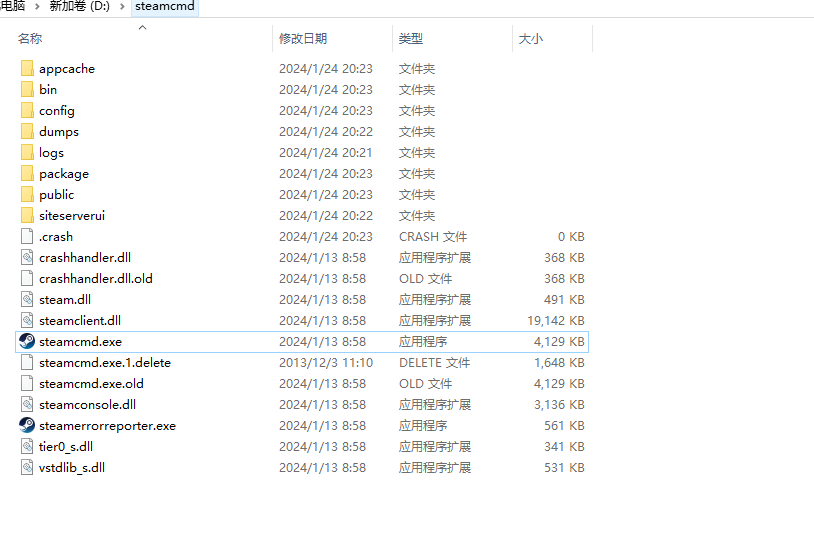Click the dumps folder icon
Viewport: 814px width, 537px height.
(x=27, y=131)
